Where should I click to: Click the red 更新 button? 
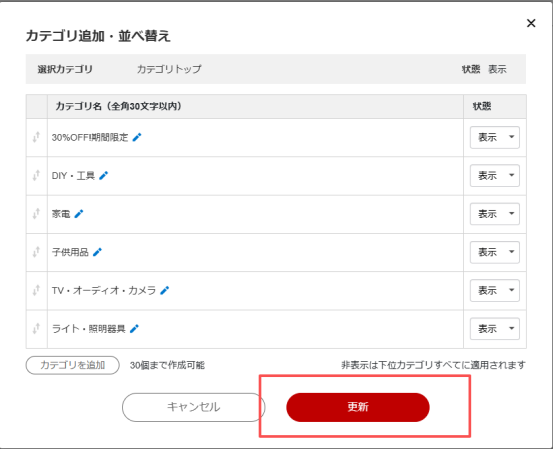tap(358, 407)
